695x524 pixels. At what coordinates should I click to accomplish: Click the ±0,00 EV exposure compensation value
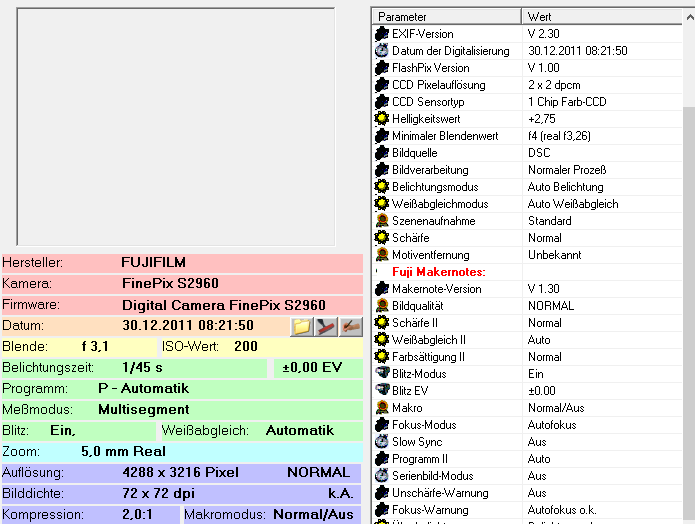(312, 368)
